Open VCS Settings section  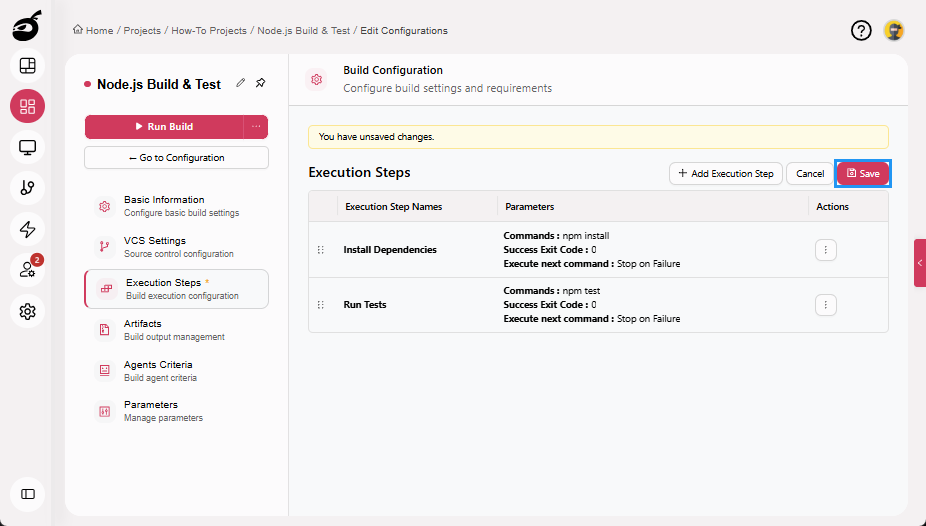[177, 247]
